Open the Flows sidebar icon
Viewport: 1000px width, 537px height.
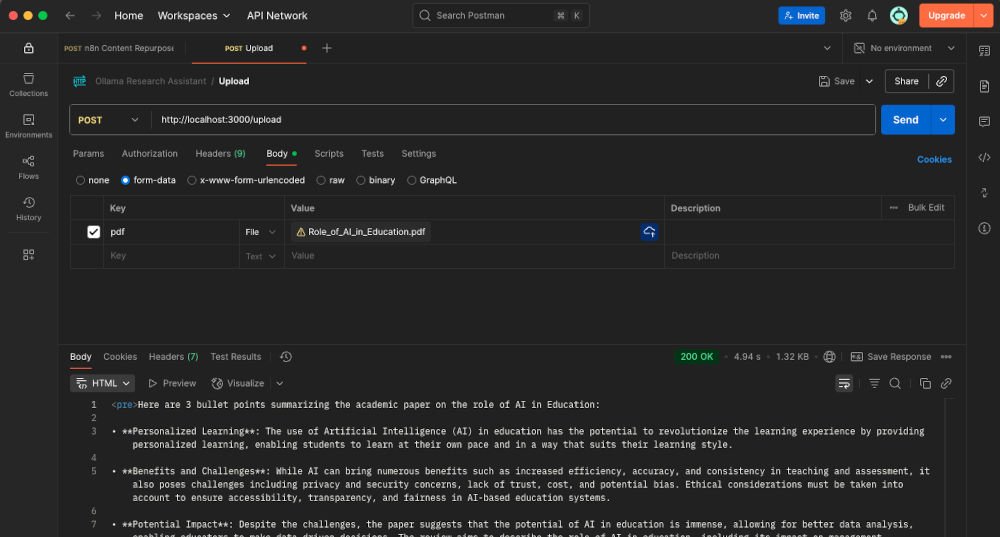tap(28, 167)
